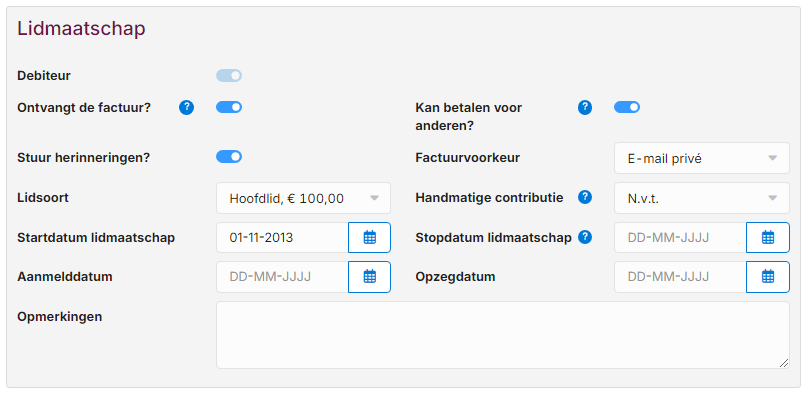The width and height of the screenshot is (808, 398).
Task: Expand the Factuurvoorkeur dropdown
Action: click(x=702, y=158)
